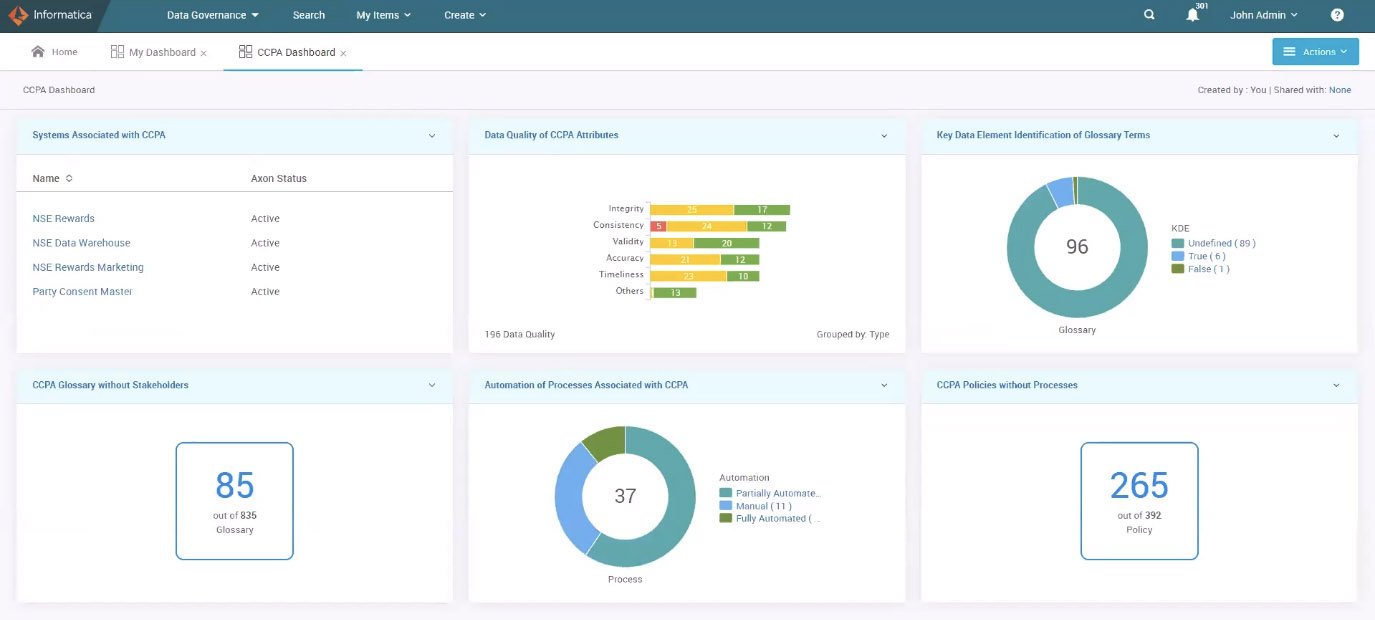The width and height of the screenshot is (1375, 620).
Task: Click the Actions button
Action: coord(1315,52)
